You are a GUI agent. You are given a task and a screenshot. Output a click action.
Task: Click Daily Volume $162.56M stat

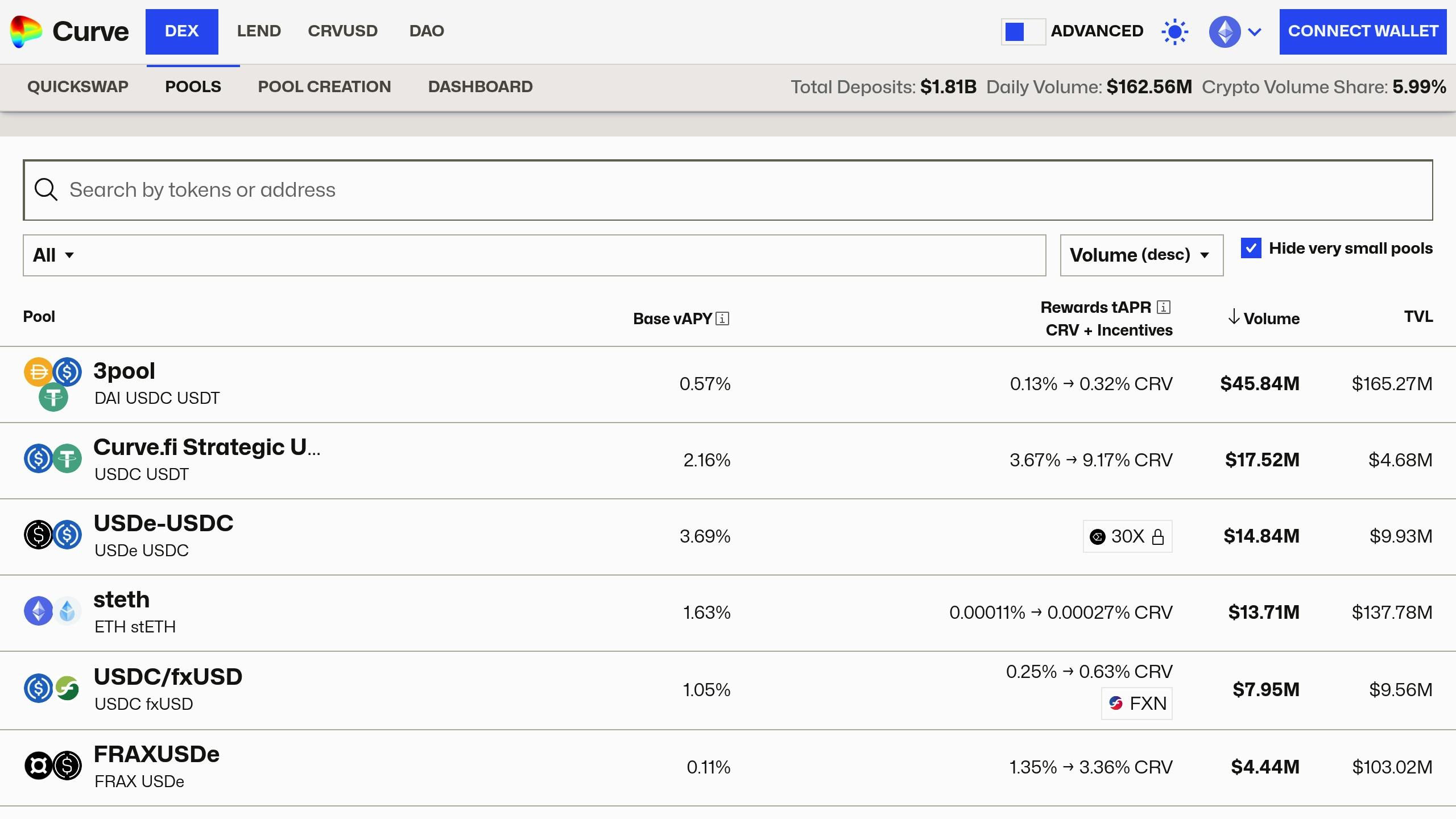click(x=1089, y=87)
